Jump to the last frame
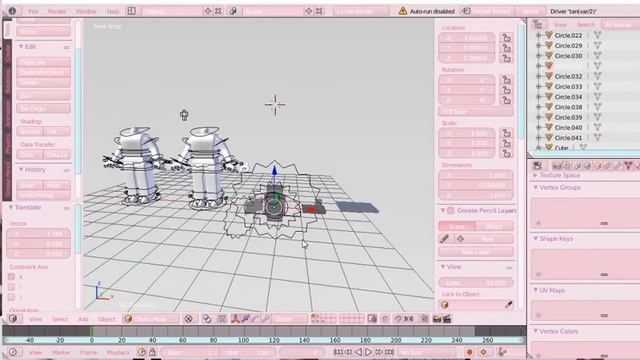Screen dimensions: 640x360 390,352
